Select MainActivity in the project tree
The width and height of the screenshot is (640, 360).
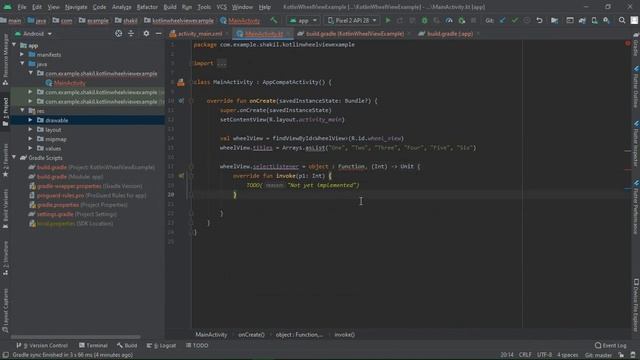69,83
